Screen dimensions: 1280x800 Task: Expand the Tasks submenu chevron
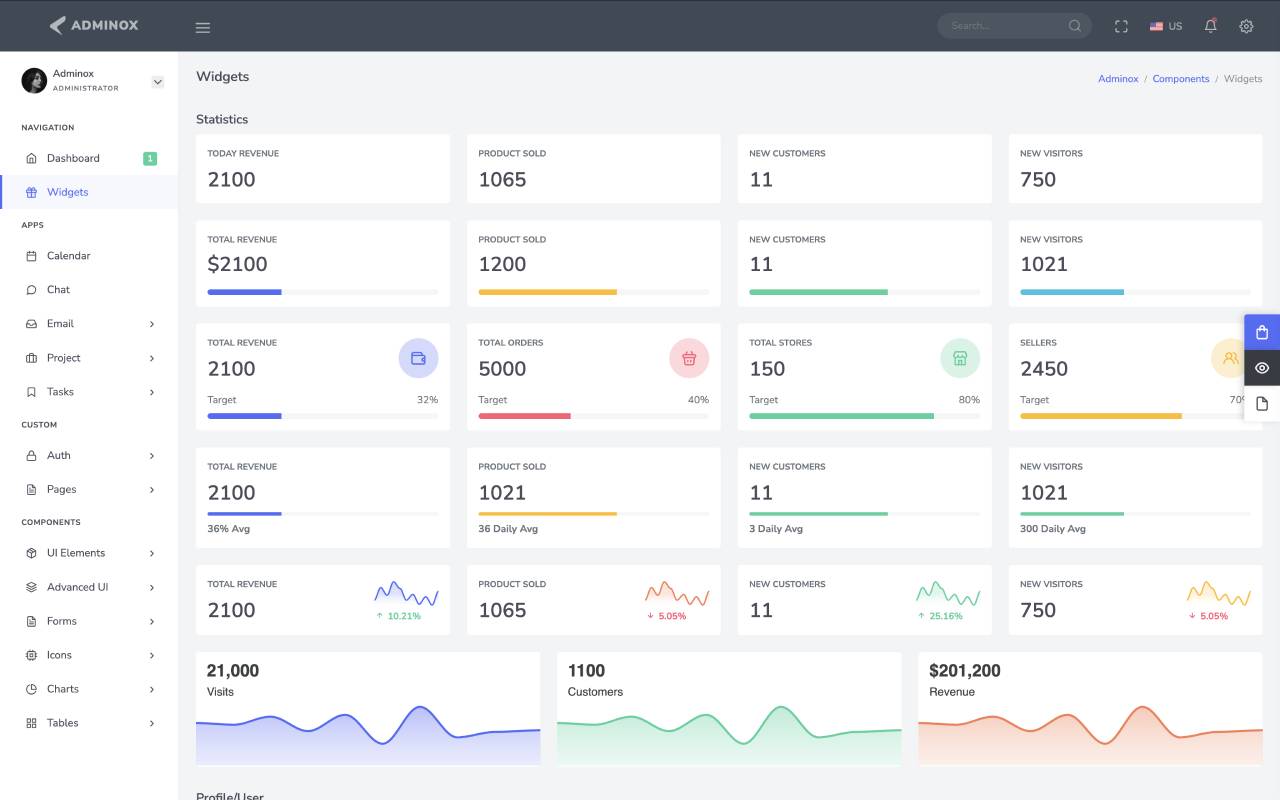[x=152, y=392]
